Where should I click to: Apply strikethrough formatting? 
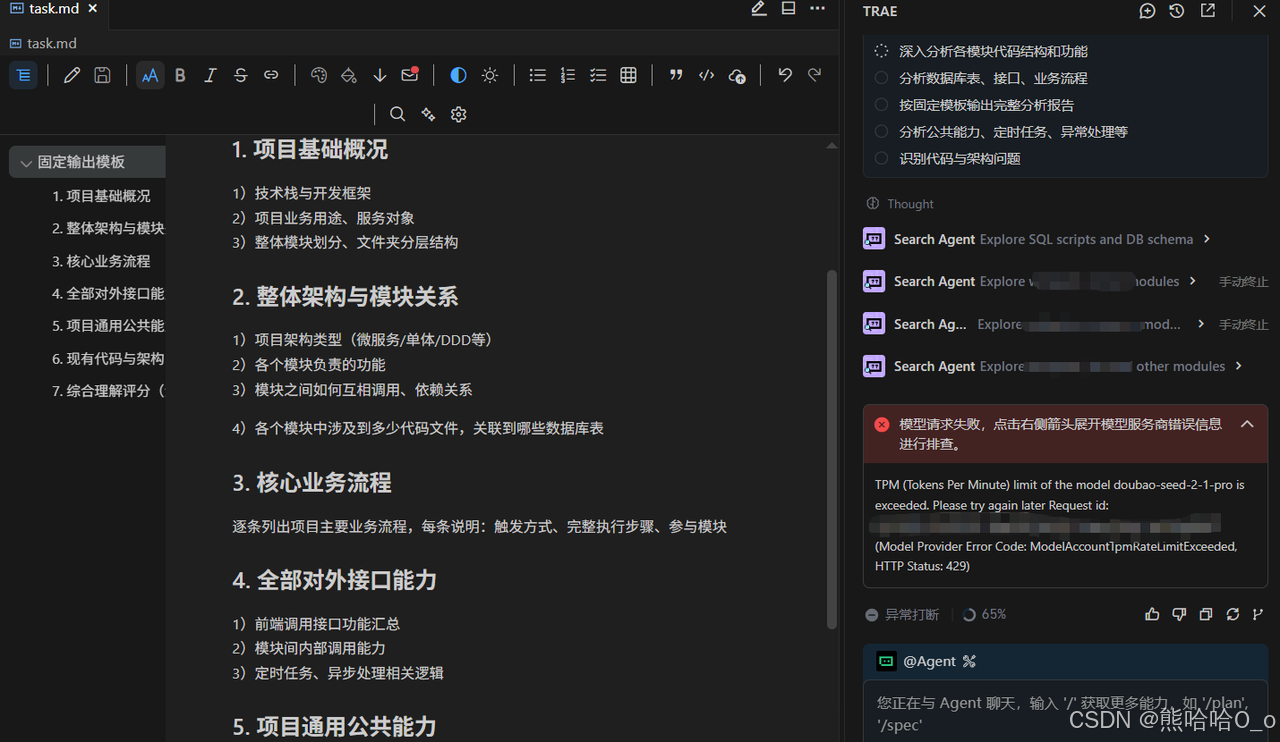pyautogui.click(x=240, y=75)
